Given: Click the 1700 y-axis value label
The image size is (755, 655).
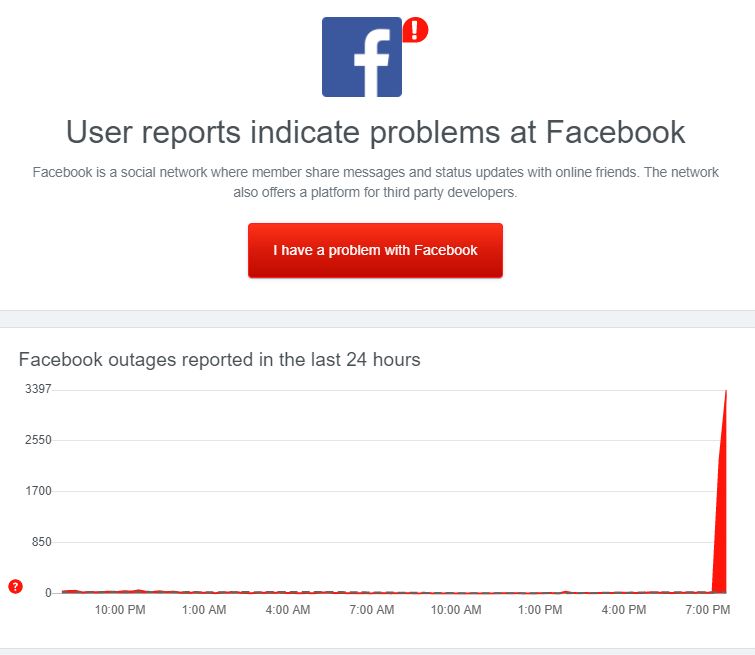Looking at the screenshot, I should pos(38,491).
